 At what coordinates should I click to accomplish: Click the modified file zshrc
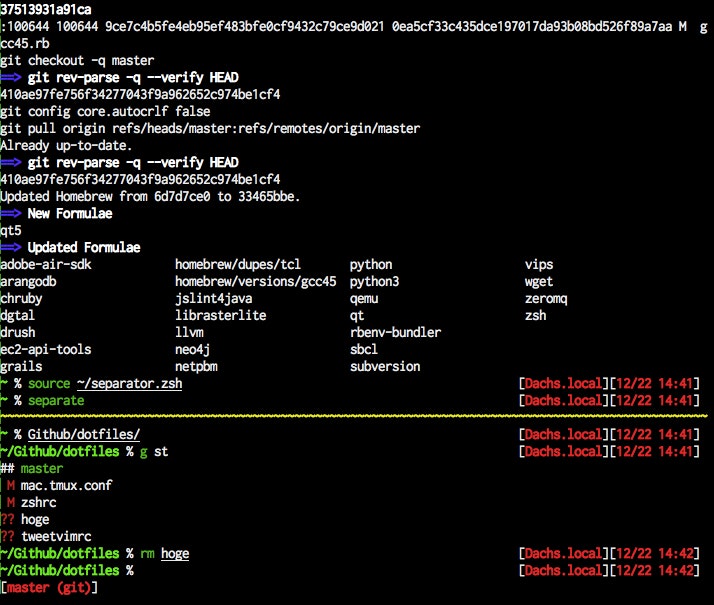point(39,503)
